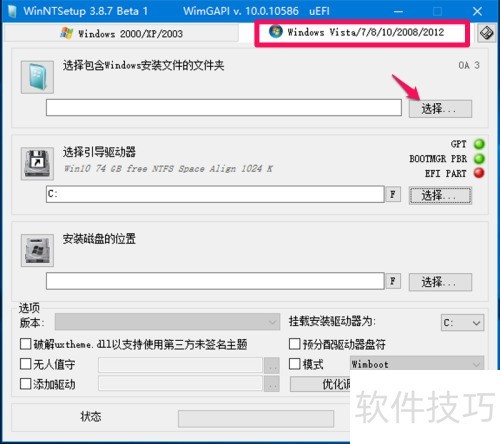The height and width of the screenshot is (444, 500).
Task: Click the boot drive floppy icon
Action: tap(37, 164)
